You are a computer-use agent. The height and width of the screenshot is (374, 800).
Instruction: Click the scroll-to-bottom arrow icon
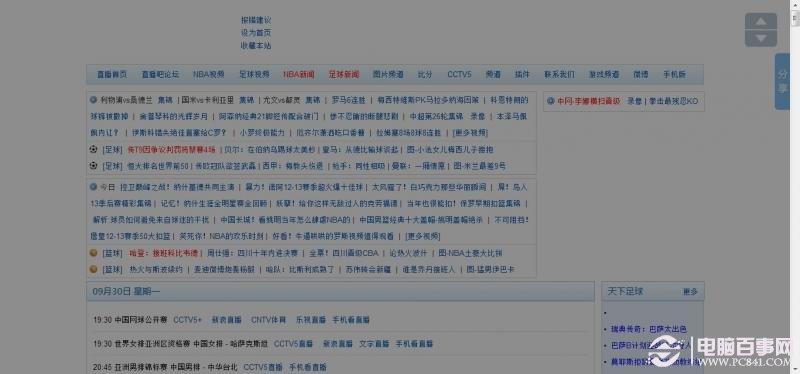761,38
